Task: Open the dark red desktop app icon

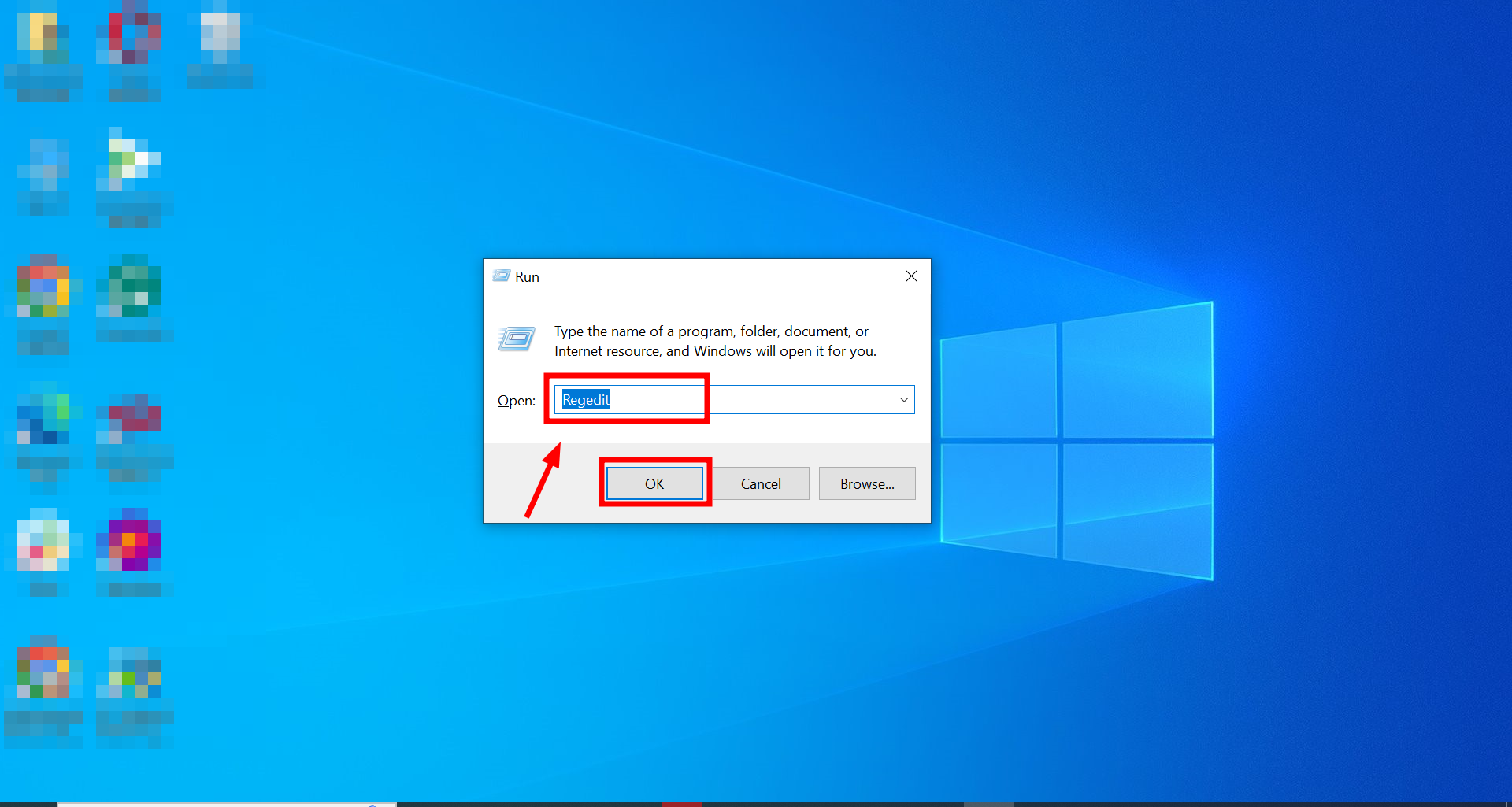Action: pos(131,416)
